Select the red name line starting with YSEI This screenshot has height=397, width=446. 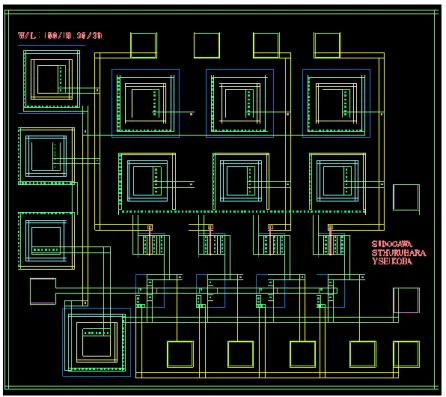[x=392, y=261]
